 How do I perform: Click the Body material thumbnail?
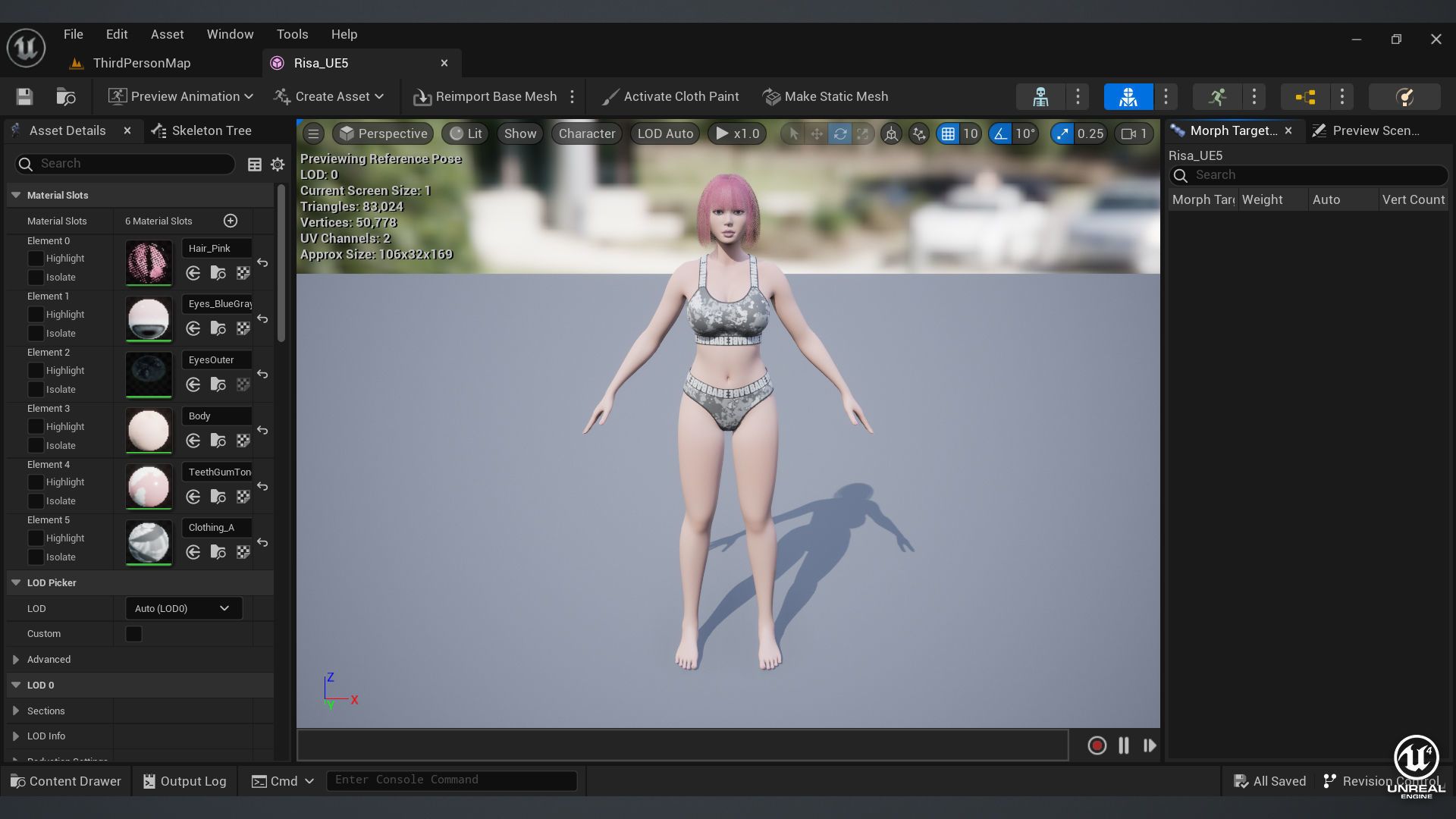pyautogui.click(x=149, y=431)
